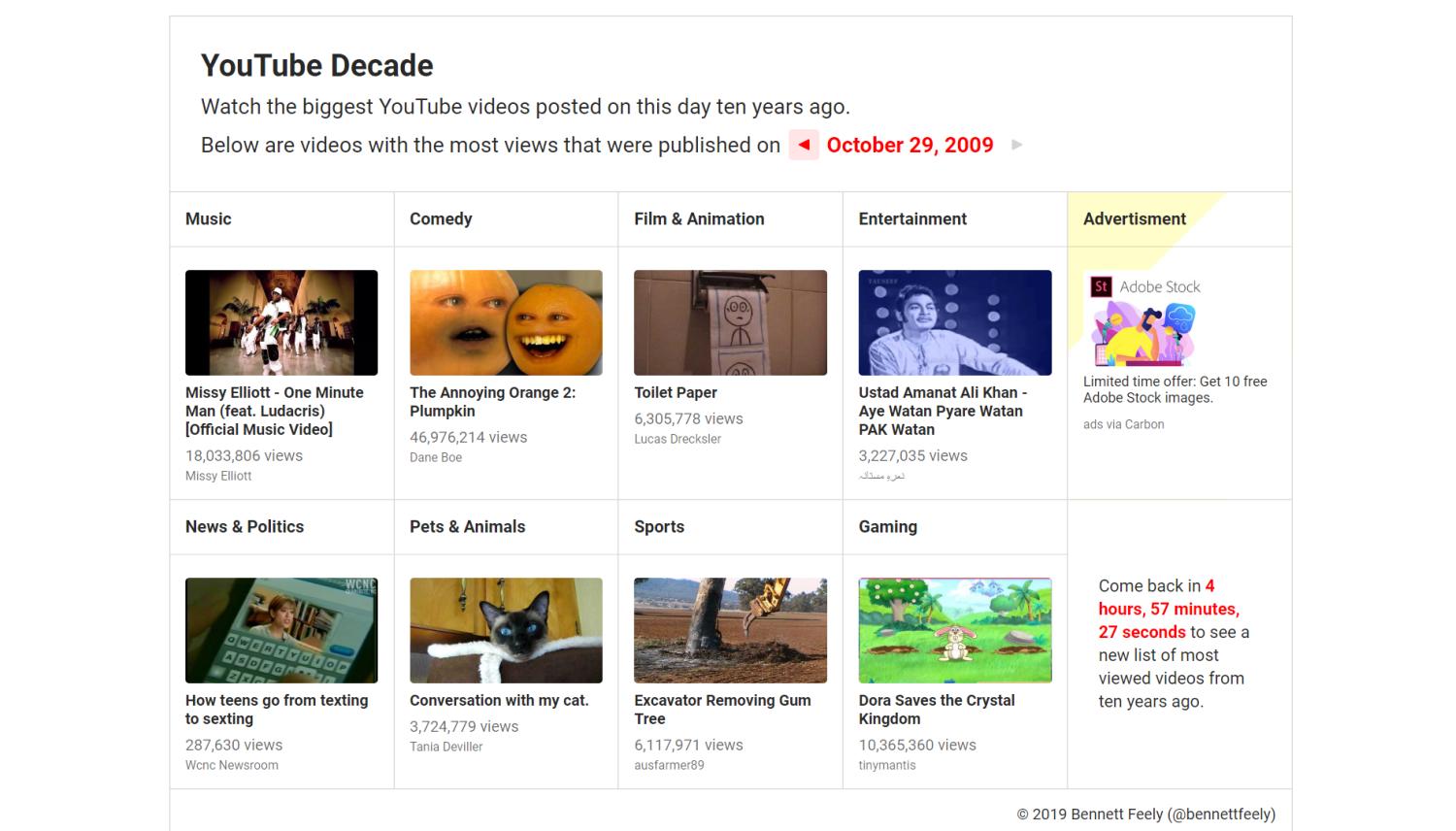The width and height of the screenshot is (1456, 831).
Task: Click 'Conversation with my cat.' title
Action: [x=499, y=700]
